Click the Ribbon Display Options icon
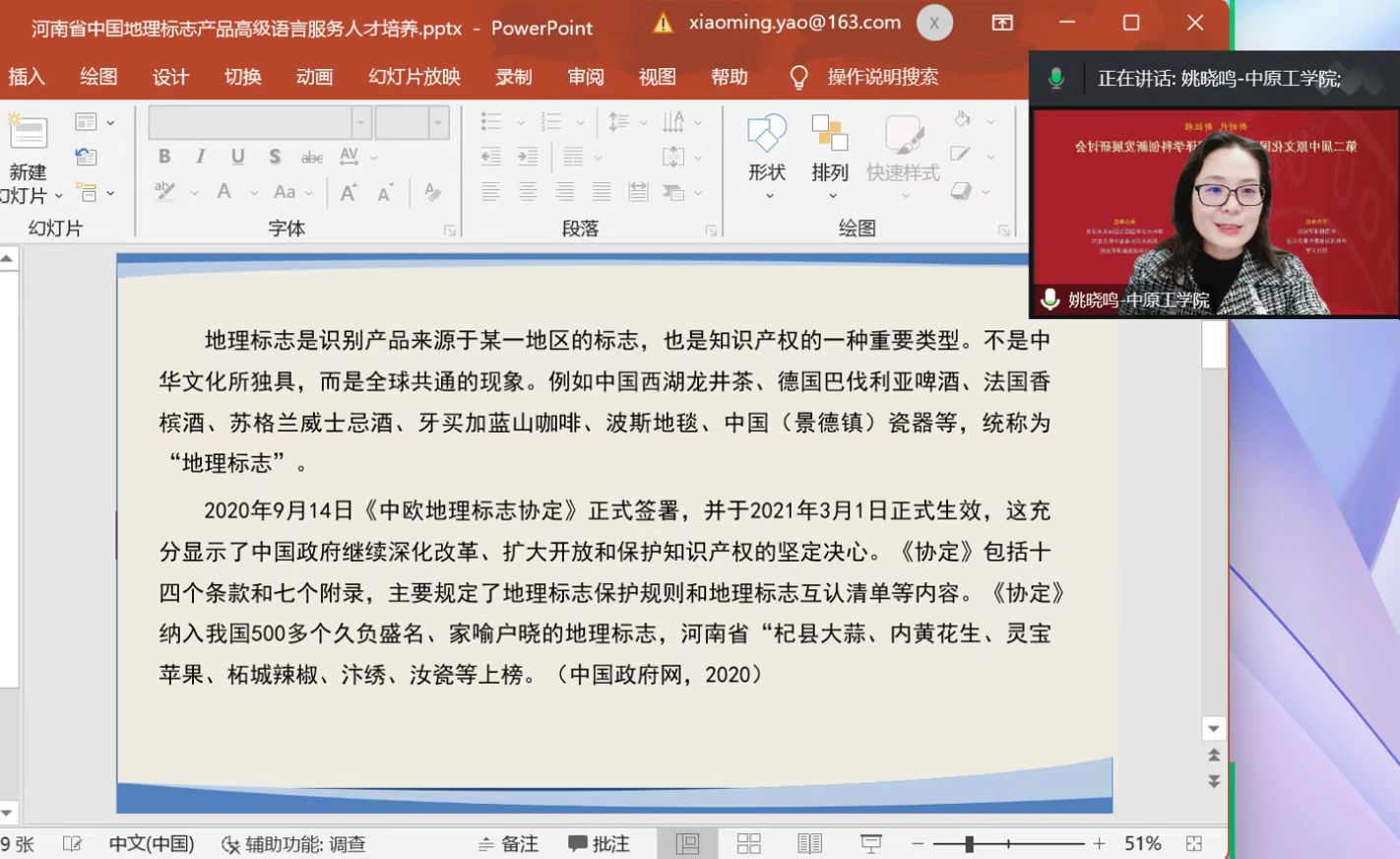The height and width of the screenshot is (859, 1400). [x=1002, y=23]
